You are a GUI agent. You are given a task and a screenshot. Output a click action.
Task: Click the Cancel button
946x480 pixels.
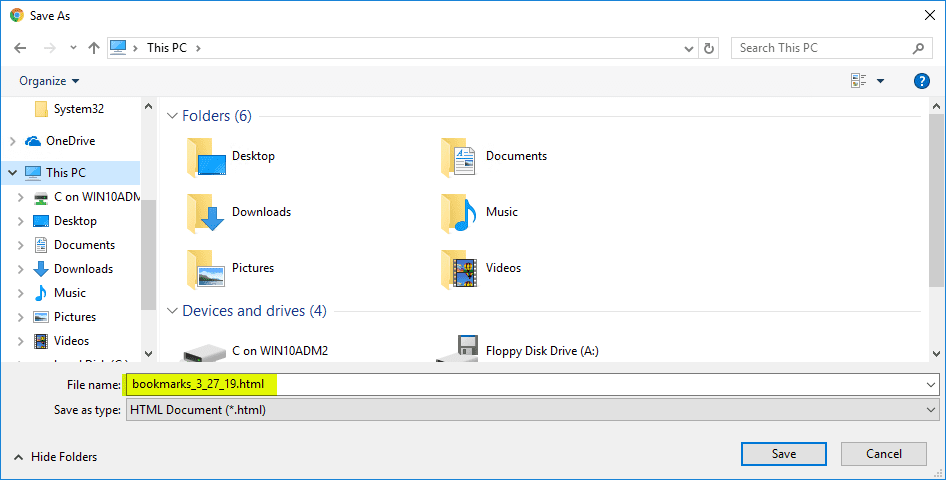coord(884,454)
